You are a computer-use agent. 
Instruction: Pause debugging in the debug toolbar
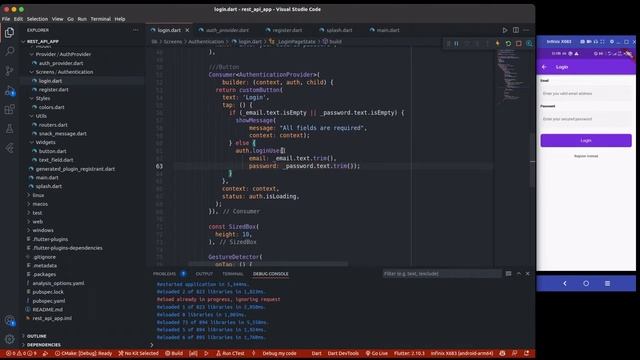coord(456,43)
